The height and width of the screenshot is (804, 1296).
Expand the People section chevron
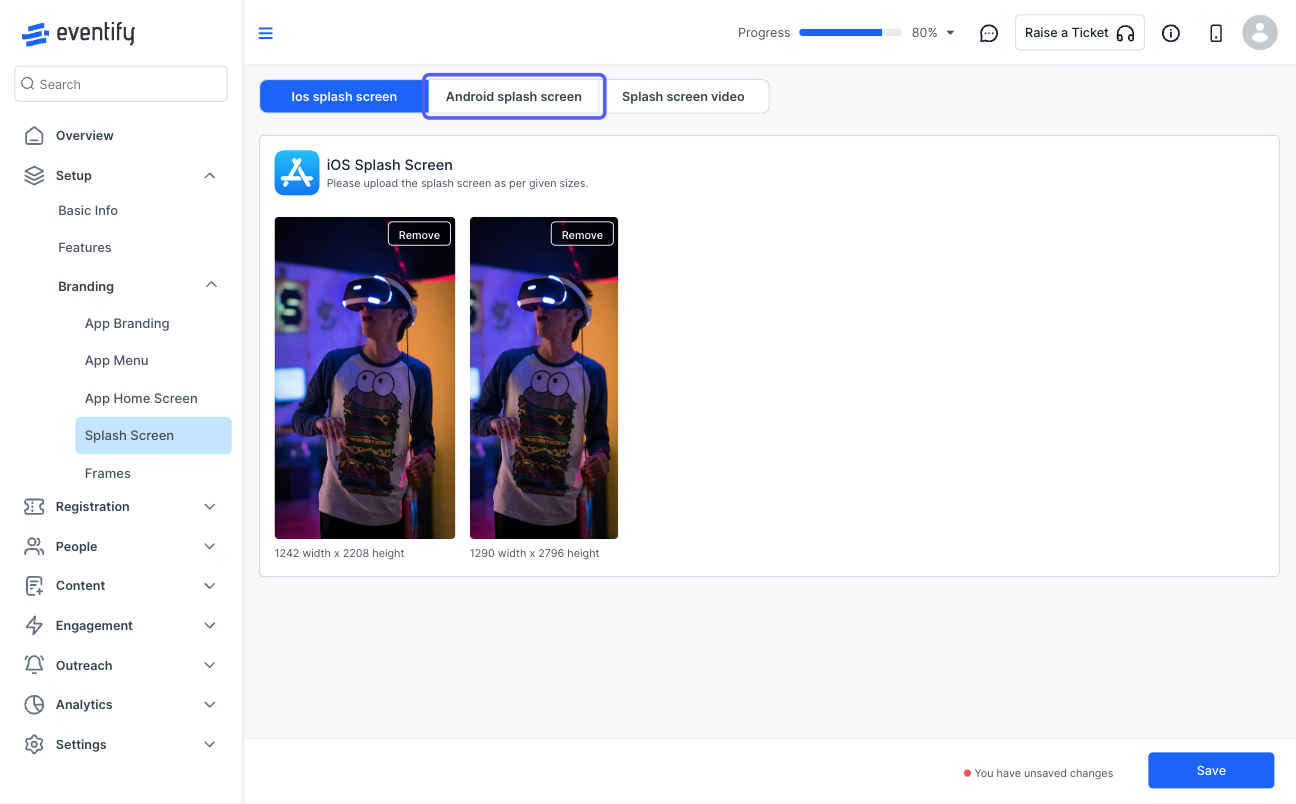(x=209, y=546)
